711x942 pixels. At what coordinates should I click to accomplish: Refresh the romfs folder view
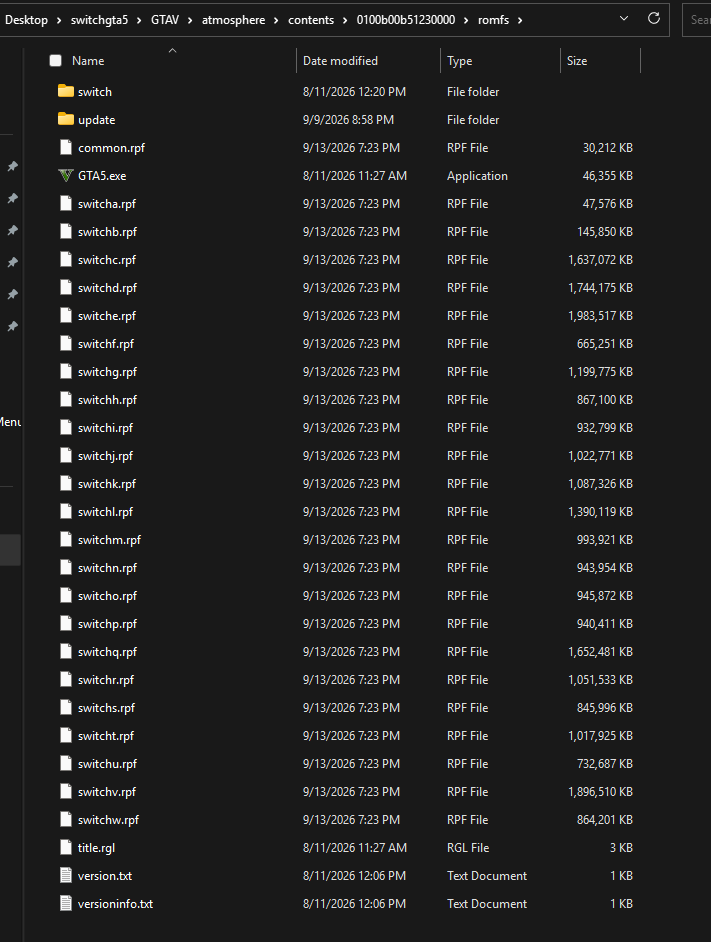pos(654,19)
